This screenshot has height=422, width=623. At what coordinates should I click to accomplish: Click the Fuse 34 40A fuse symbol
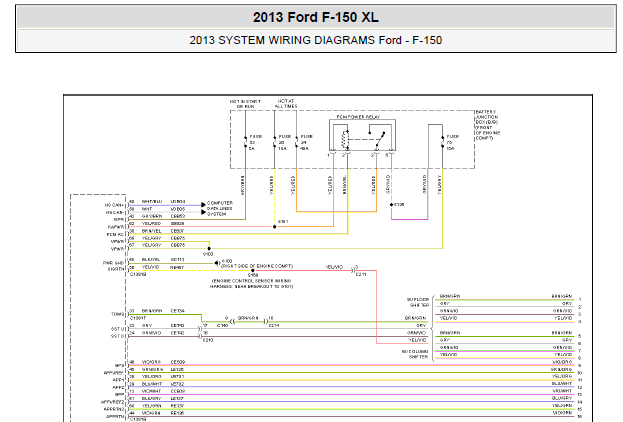pos(296,142)
